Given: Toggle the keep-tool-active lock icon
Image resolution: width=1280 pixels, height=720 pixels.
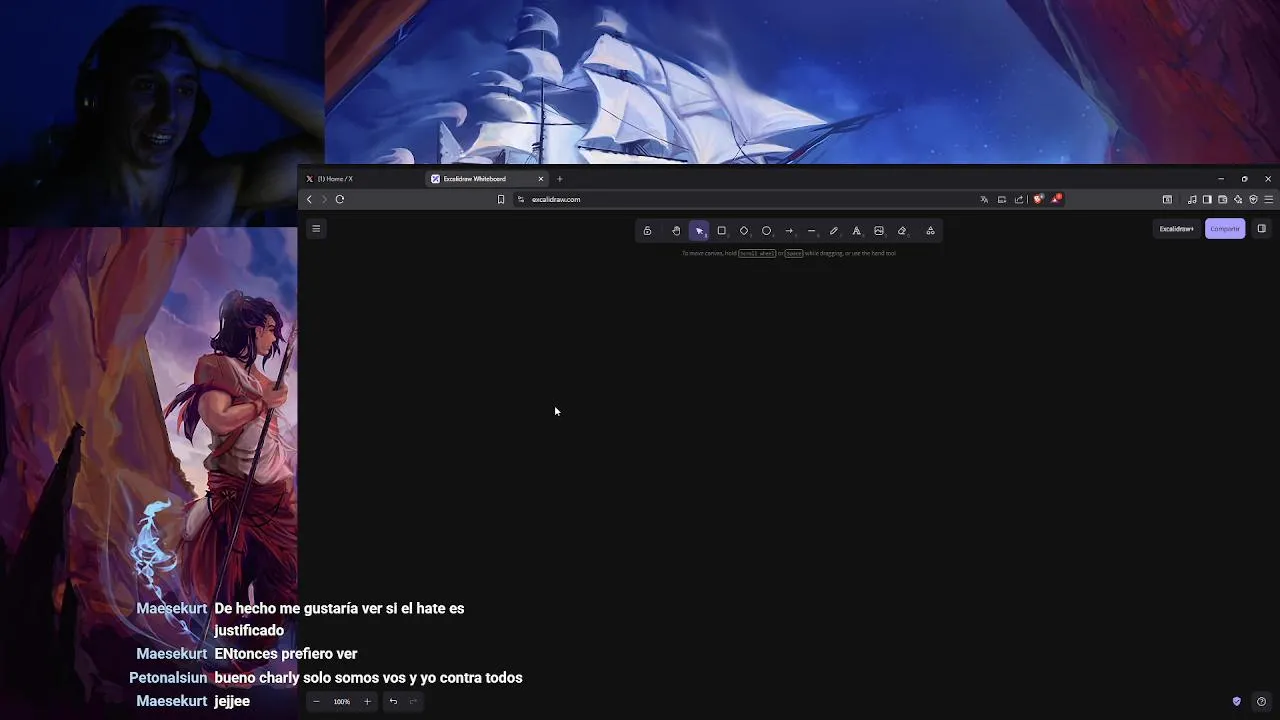Looking at the screenshot, I should click(x=647, y=231).
